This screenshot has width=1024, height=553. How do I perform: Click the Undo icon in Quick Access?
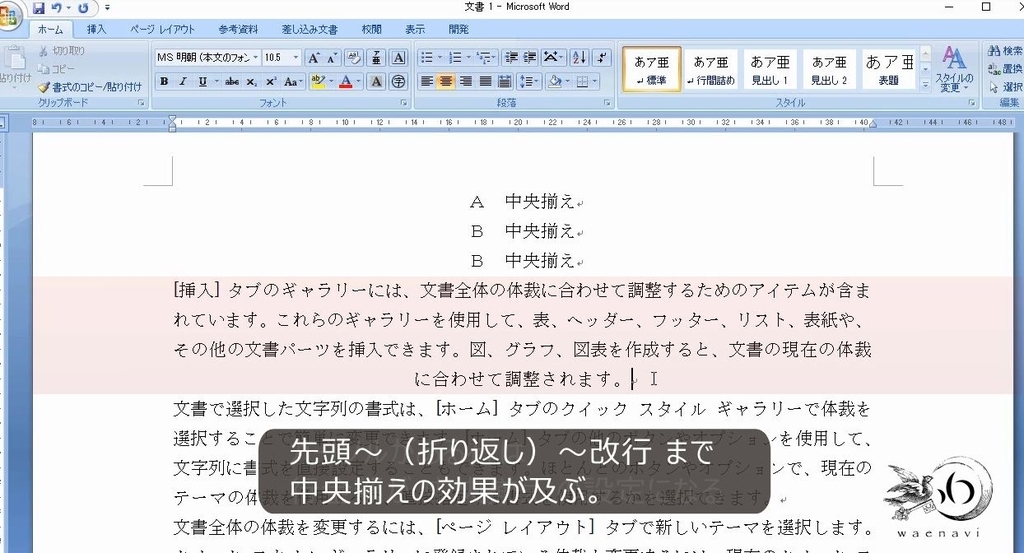tap(56, 8)
